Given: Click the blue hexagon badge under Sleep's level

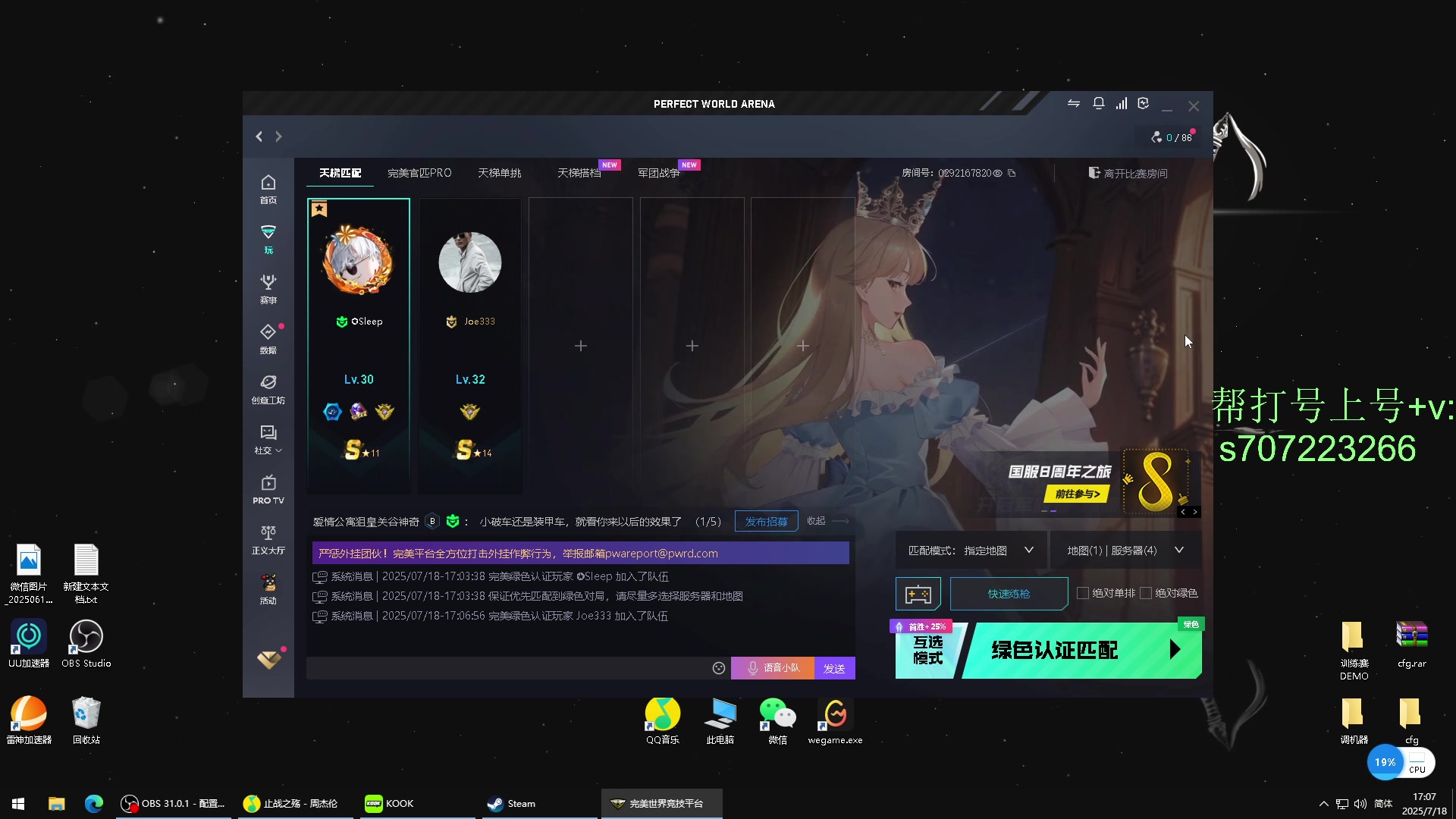Looking at the screenshot, I should coord(332,412).
